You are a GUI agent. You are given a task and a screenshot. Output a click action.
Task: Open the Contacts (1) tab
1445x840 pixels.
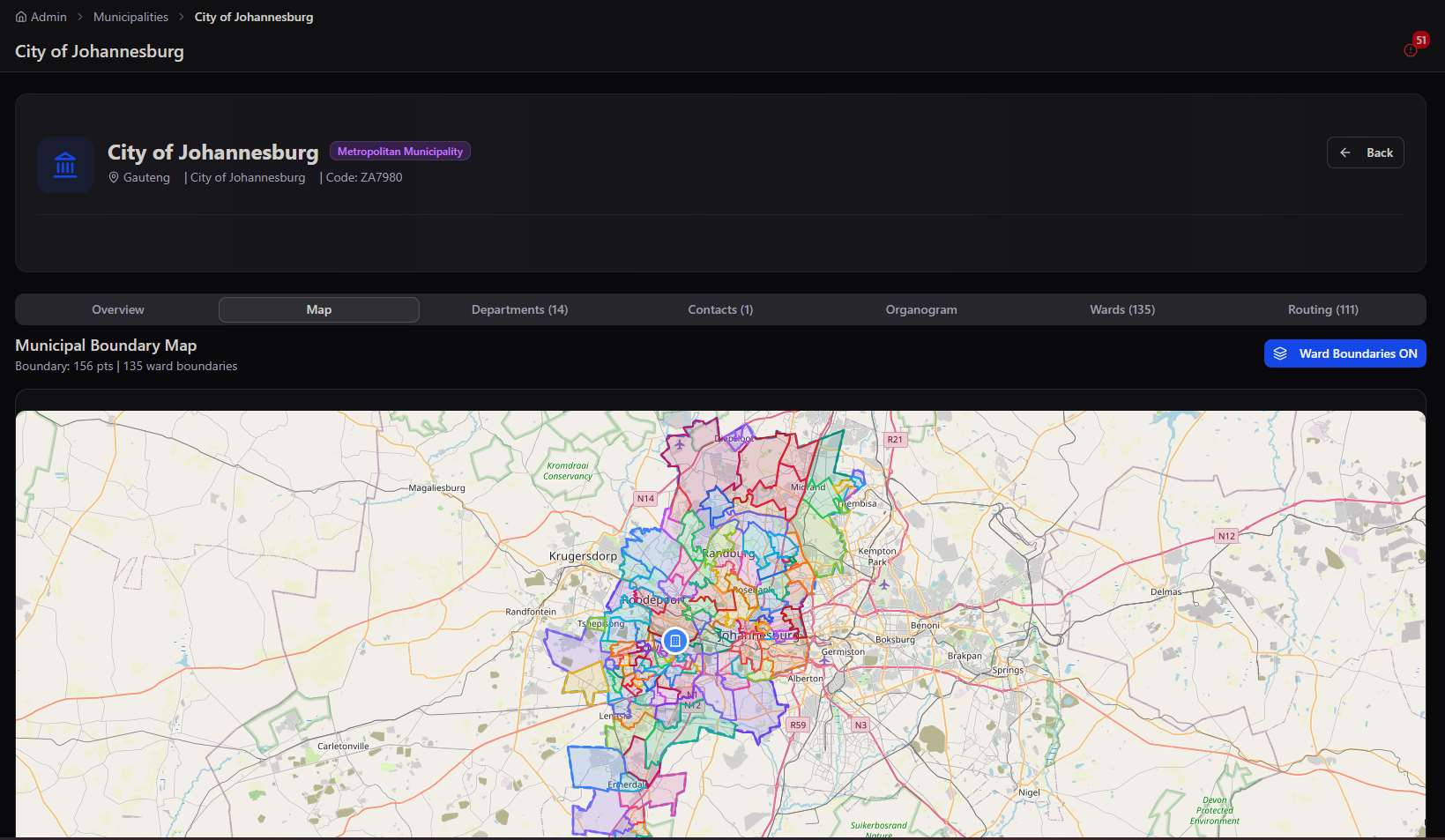click(x=720, y=309)
